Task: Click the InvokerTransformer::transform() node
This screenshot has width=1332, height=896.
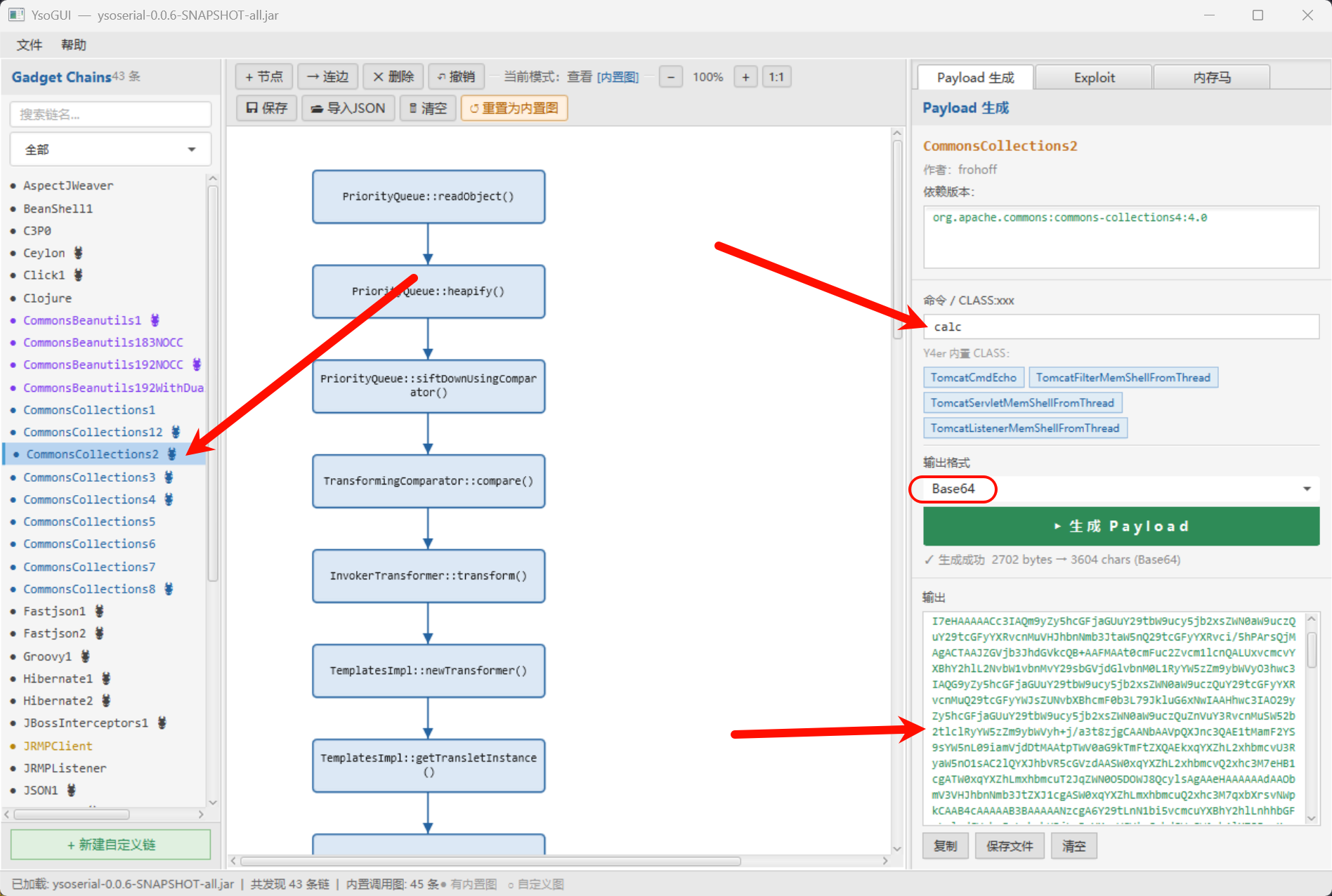Action: (x=429, y=576)
